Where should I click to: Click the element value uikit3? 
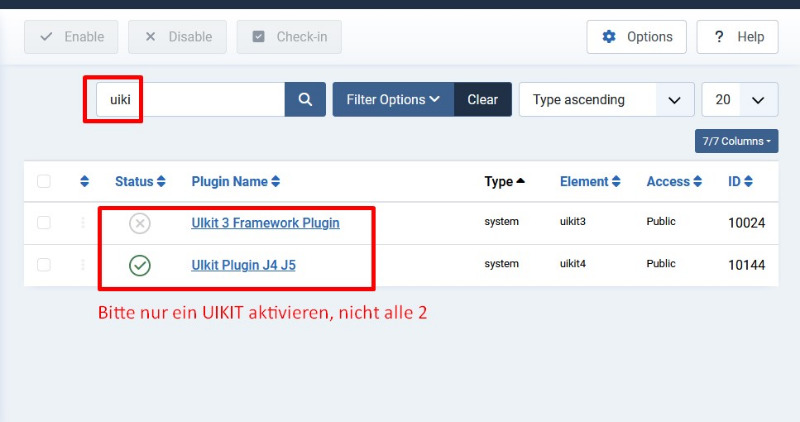(572, 221)
